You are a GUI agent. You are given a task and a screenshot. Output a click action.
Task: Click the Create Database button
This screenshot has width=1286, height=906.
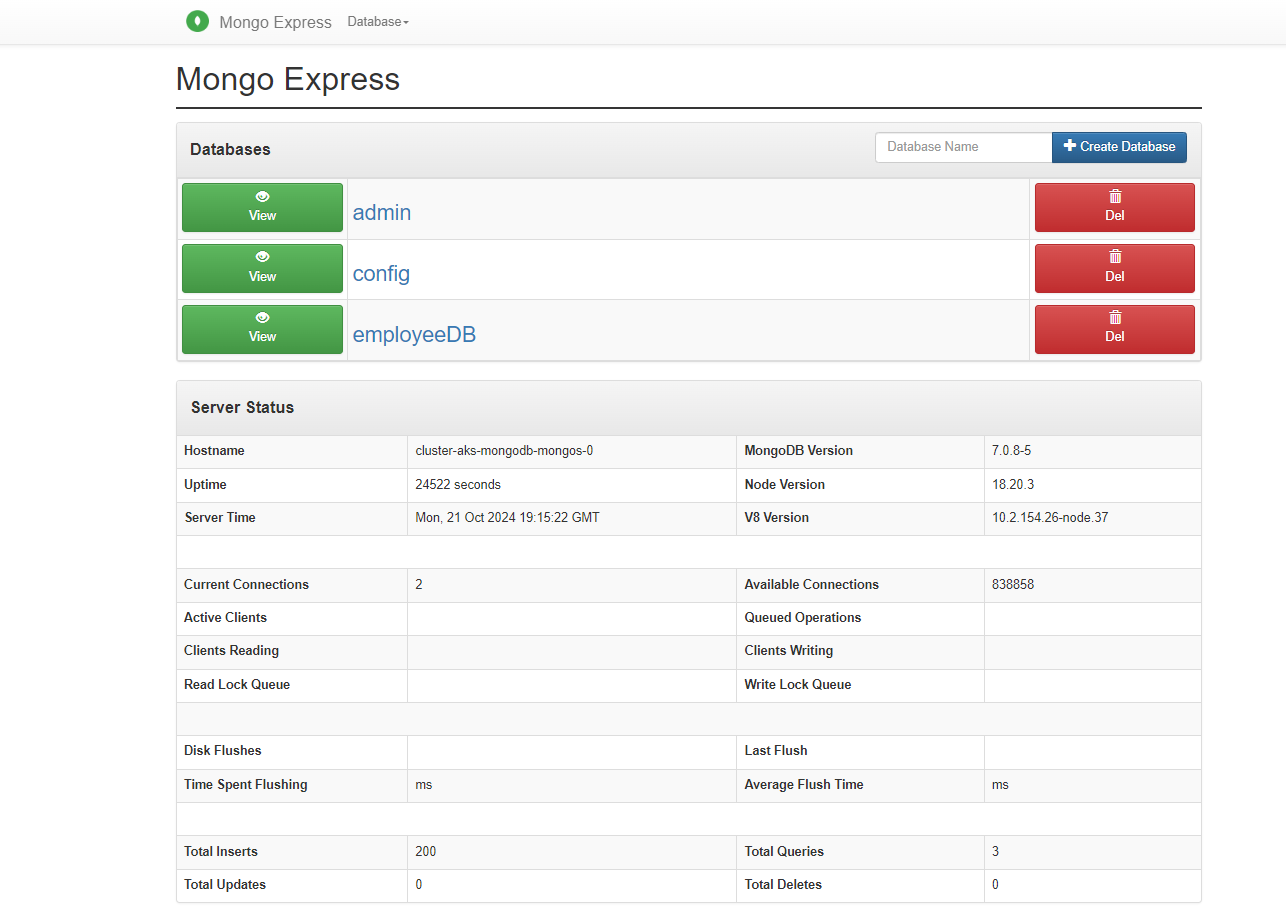click(x=1119, y=147)
